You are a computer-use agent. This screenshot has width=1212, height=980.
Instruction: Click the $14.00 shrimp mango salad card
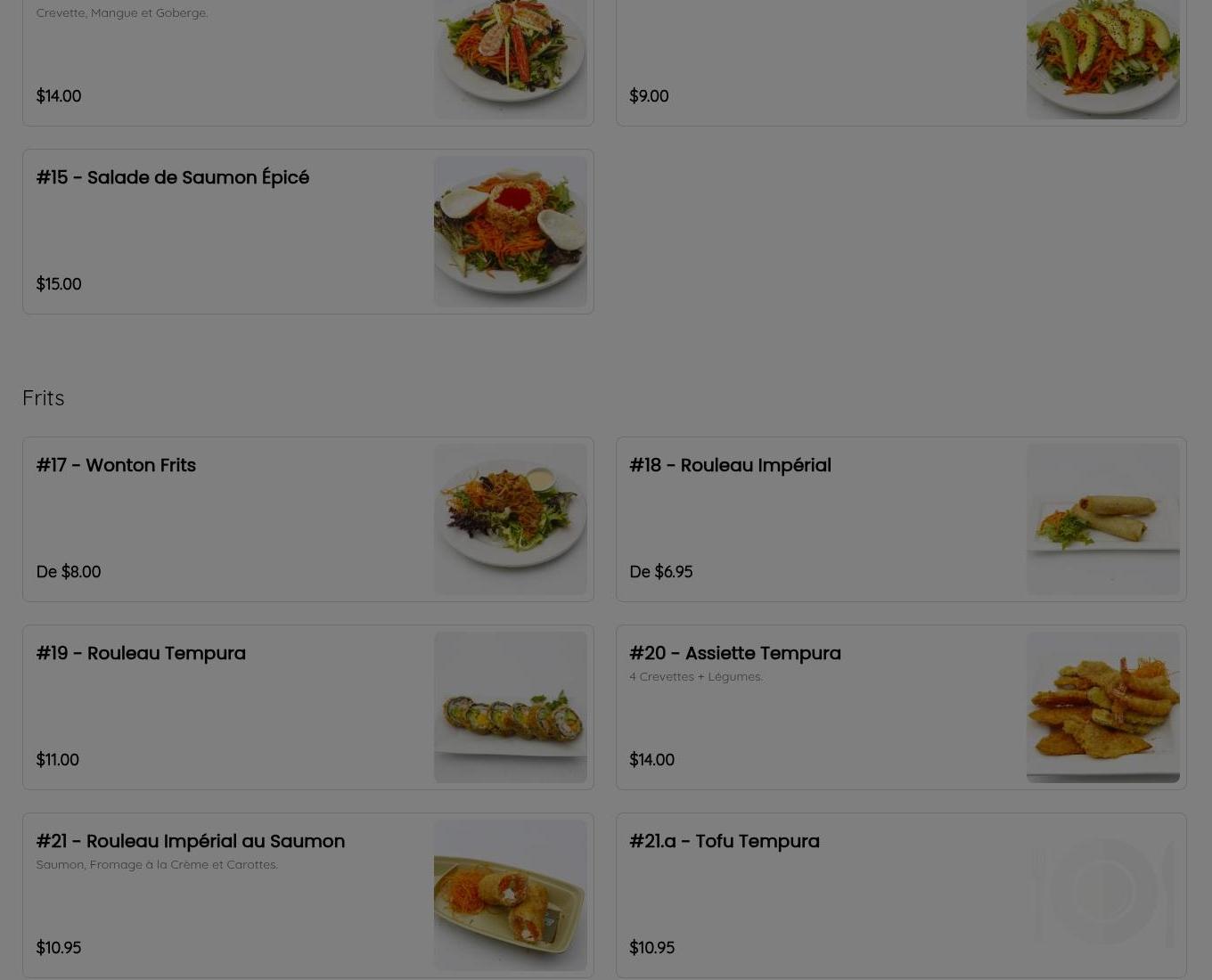click(x=307, y=62)
